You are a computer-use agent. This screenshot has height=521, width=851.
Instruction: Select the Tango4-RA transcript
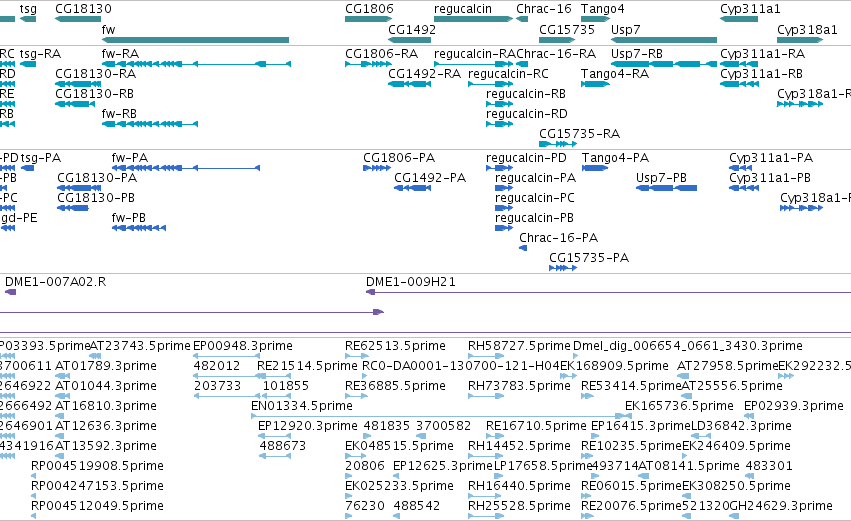click(595, 84)
